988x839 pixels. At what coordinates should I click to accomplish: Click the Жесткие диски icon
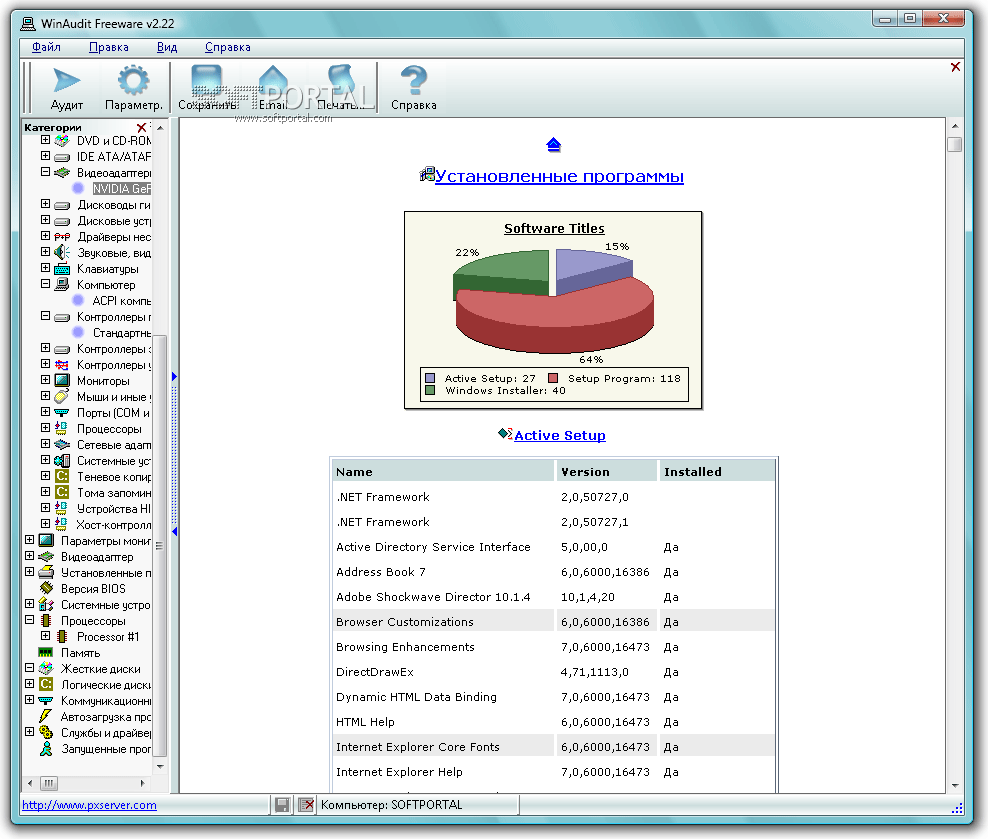[x=46, y=668]
